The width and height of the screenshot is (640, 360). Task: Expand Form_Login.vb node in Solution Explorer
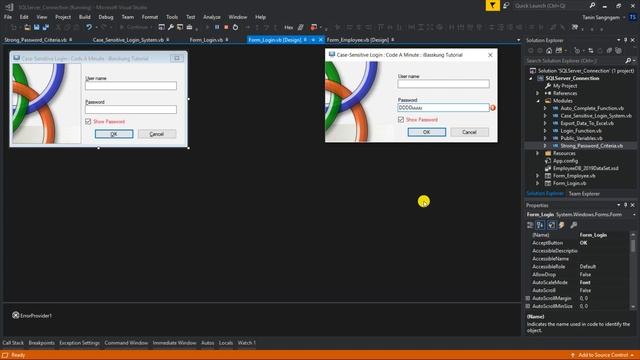538,183
